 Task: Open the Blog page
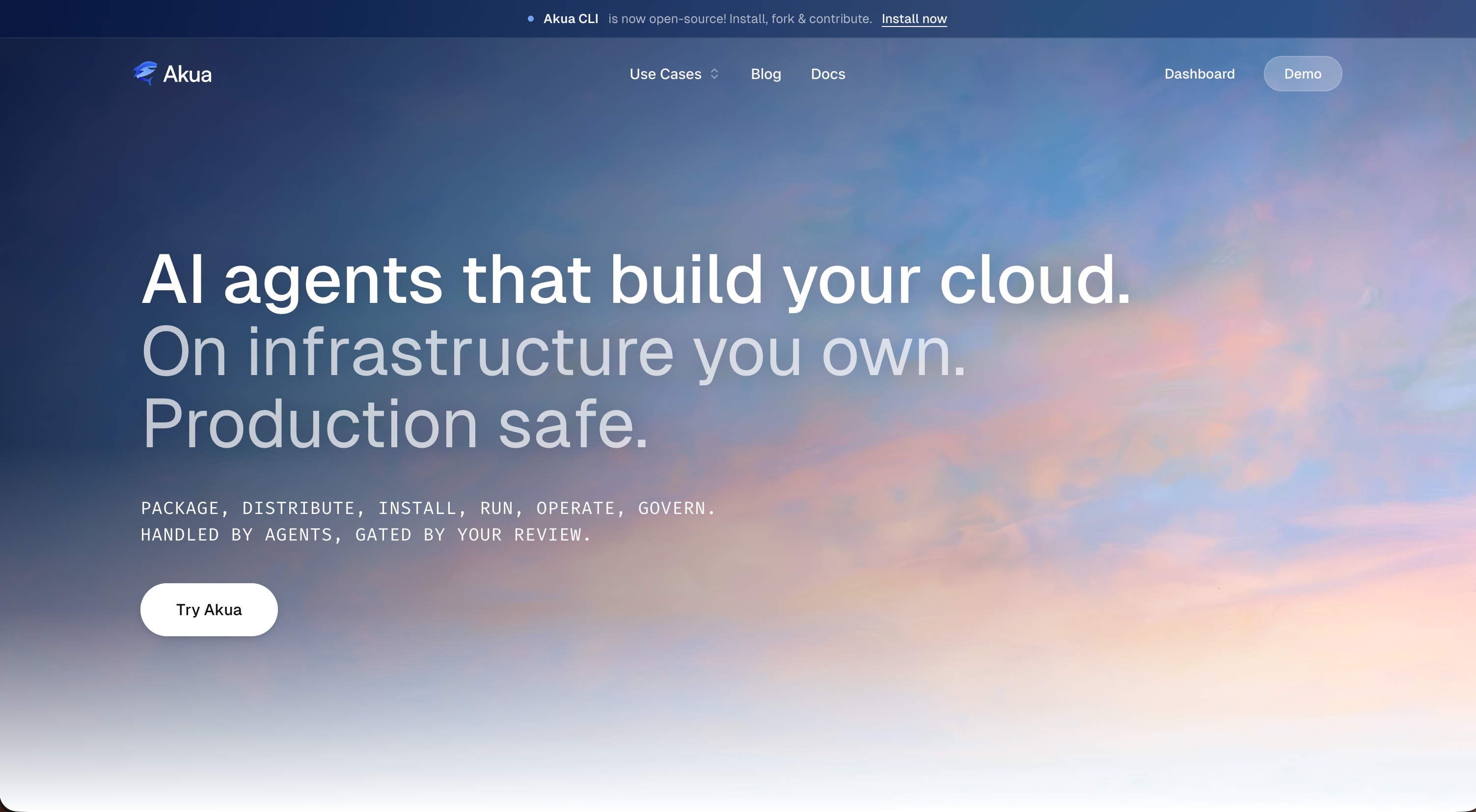766,74
